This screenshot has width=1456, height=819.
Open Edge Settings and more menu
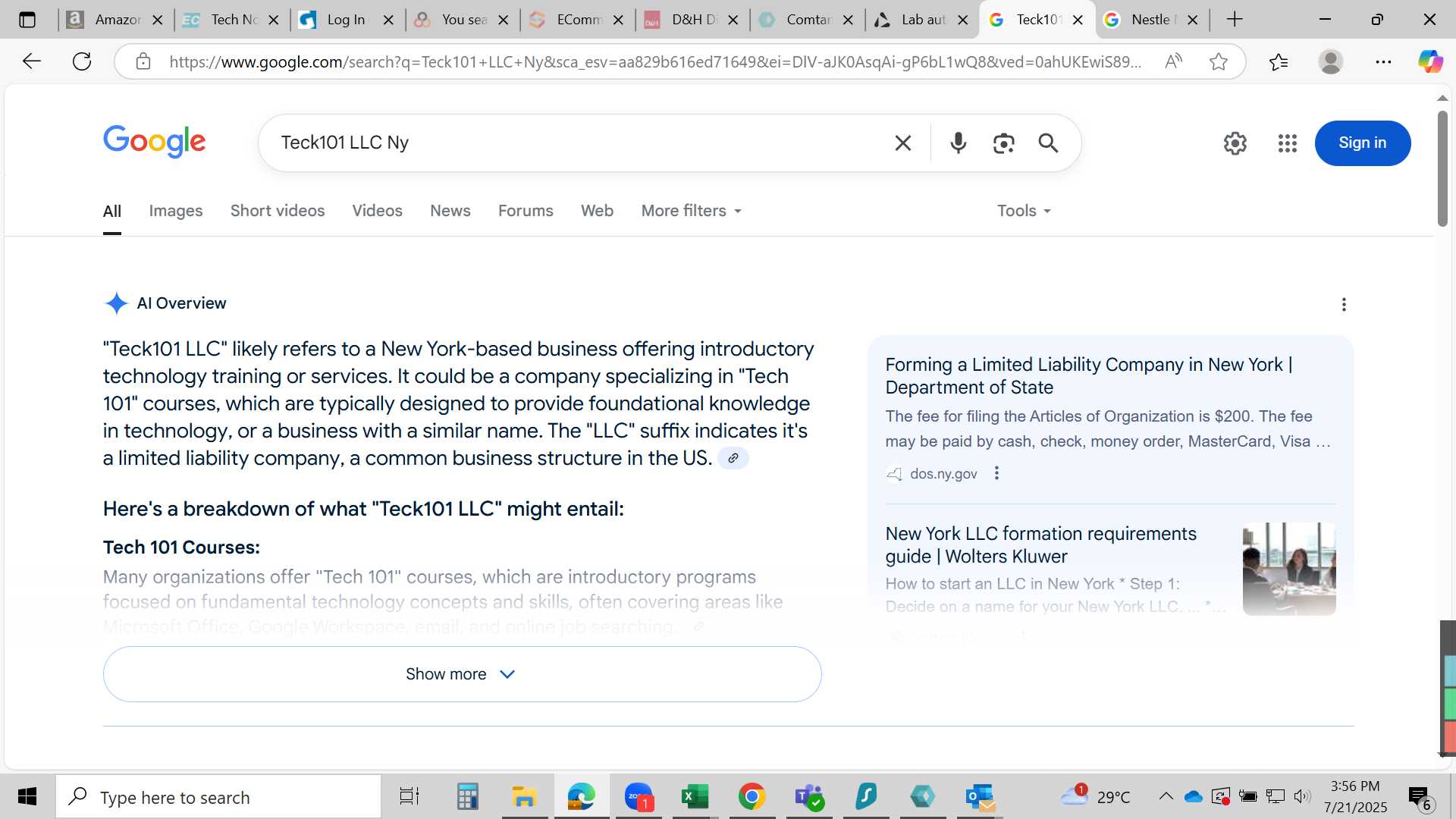(x=1383, y=61)
